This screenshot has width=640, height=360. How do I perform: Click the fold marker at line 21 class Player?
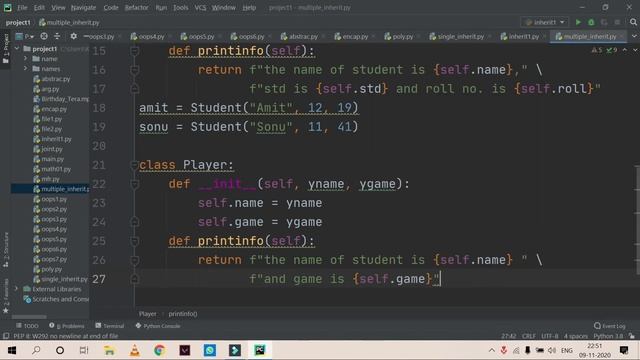tap(134, 165)
